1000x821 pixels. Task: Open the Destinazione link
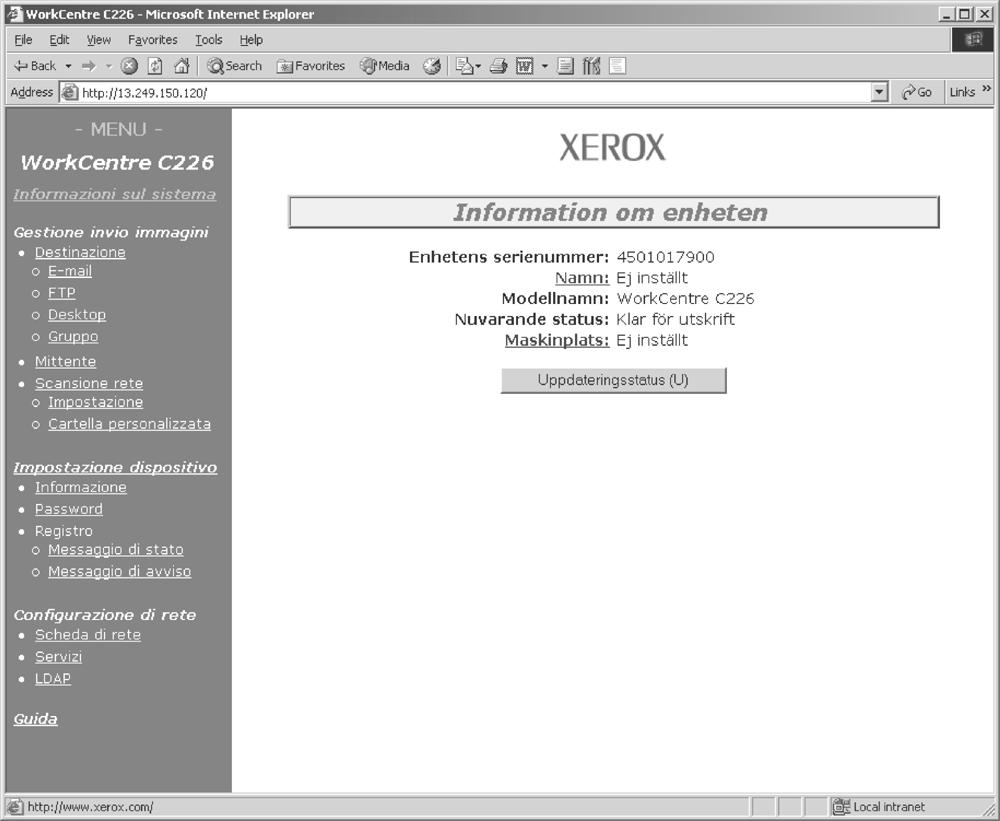[80, 253]
